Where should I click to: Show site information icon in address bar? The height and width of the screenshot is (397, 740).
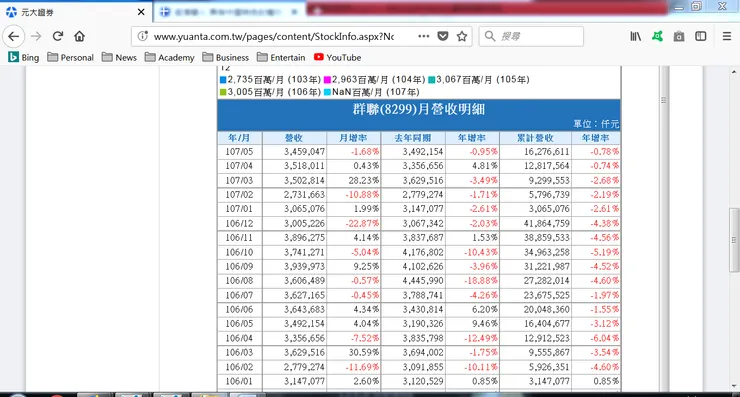[143, 36]
